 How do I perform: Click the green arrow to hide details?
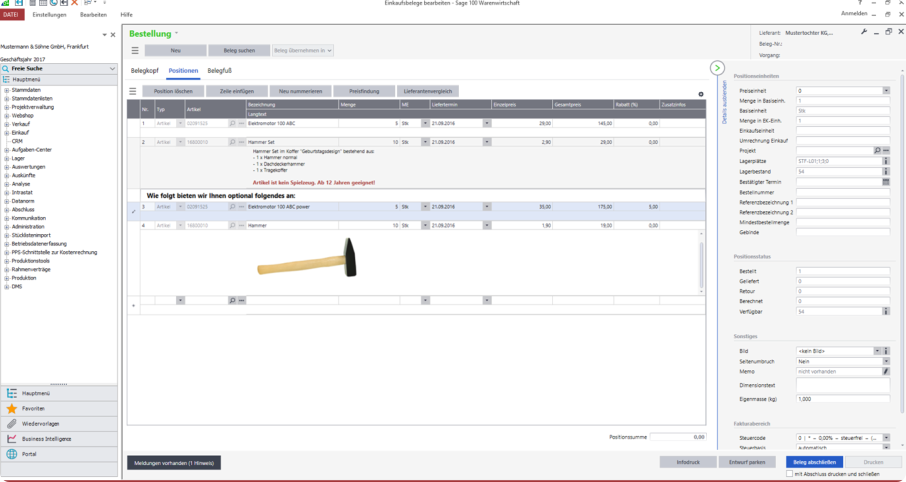coord(717,68)
